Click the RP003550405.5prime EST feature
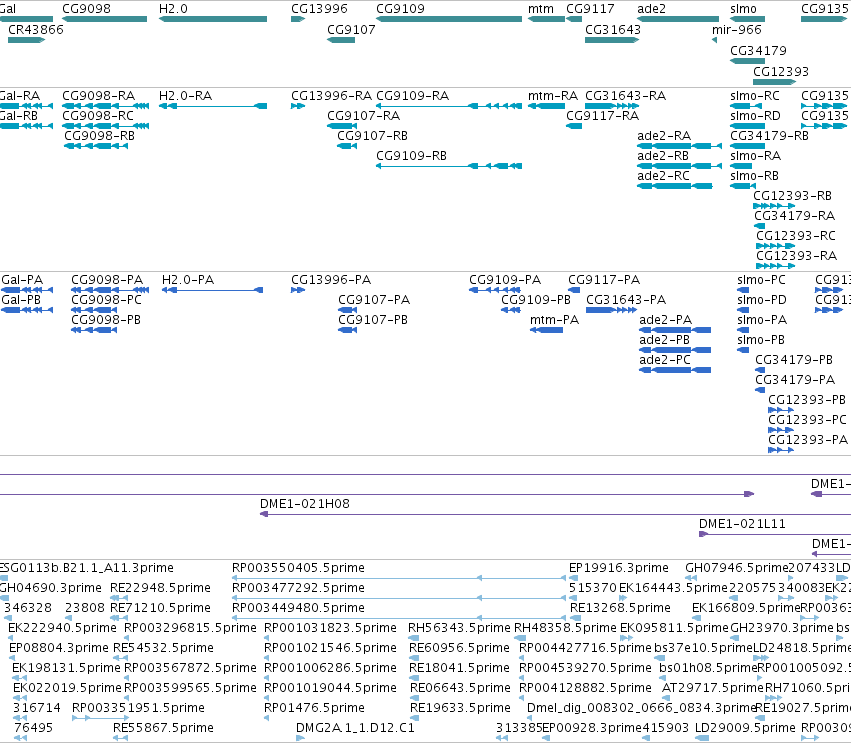851x743 pixels. (x=399, y=578)
